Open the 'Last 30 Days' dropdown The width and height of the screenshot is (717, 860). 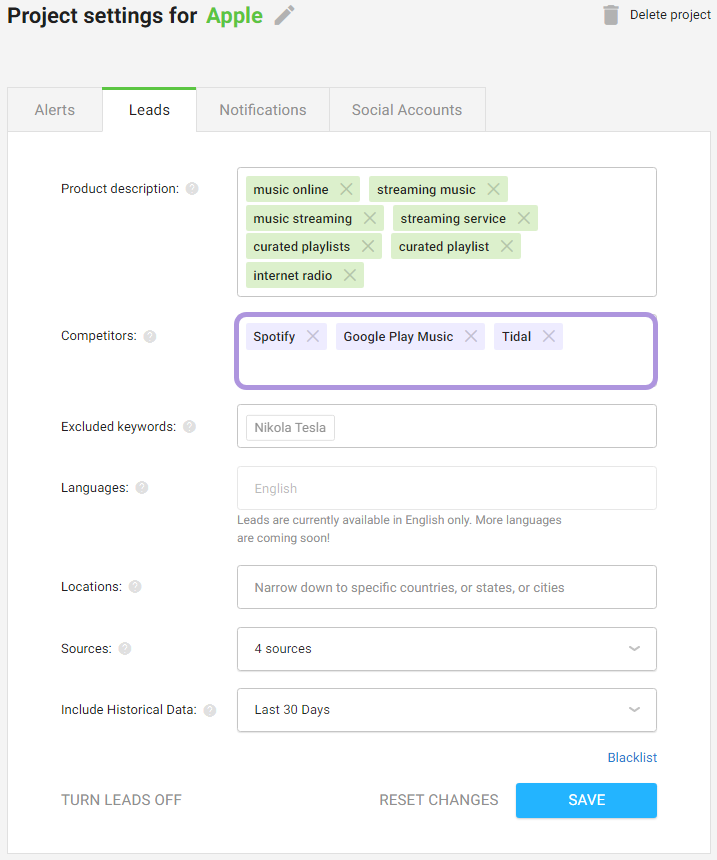447,710
